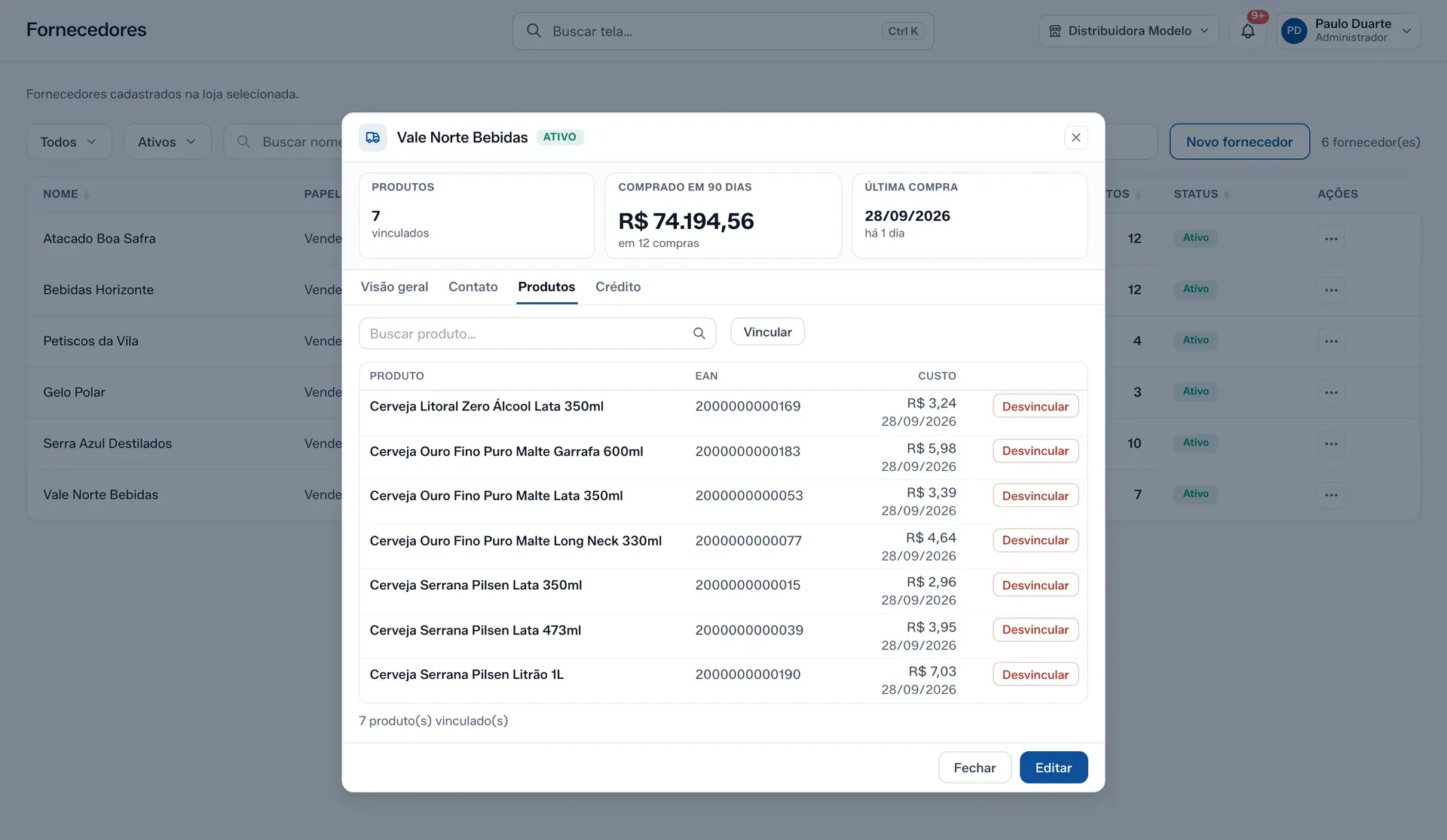Click the Novo fornecedor button
Image resolution: width=1447 pixels, height=840 pixels.
(1239, 142)
